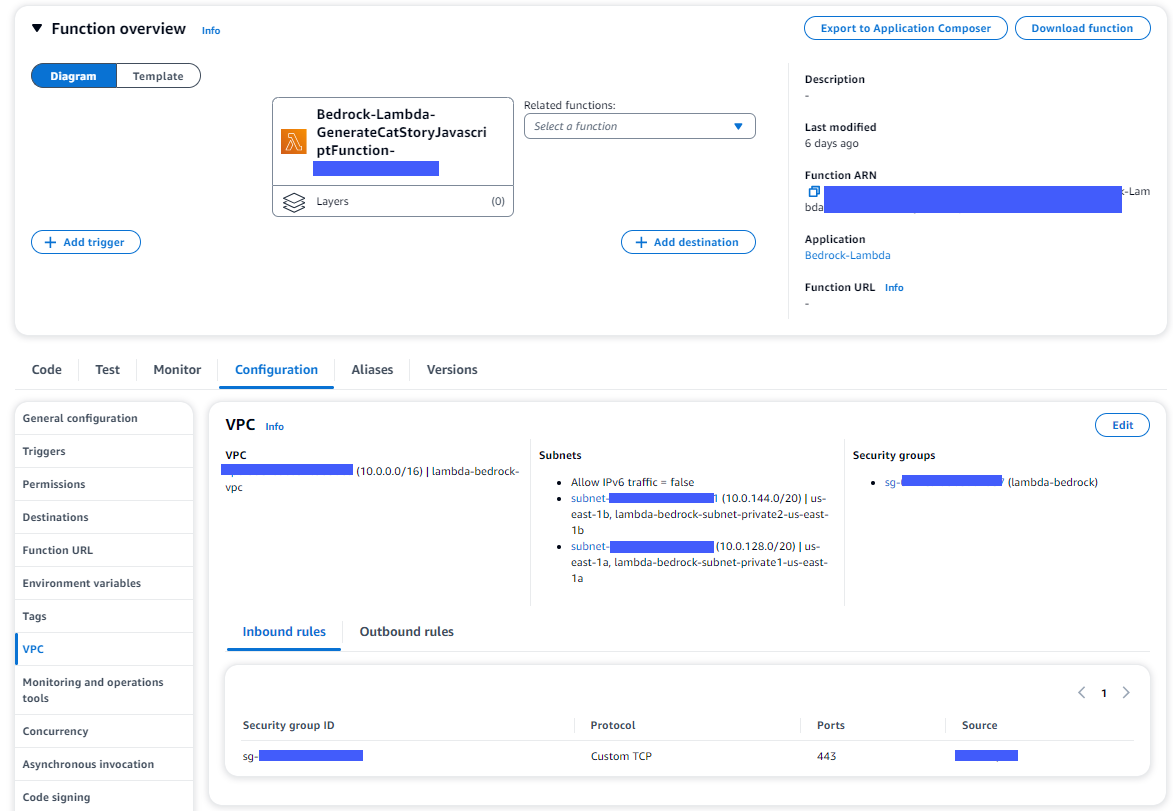This screenshot has width=1173, height=811.
Task: Switch to the Versions tab
Action: click(452, 370)
